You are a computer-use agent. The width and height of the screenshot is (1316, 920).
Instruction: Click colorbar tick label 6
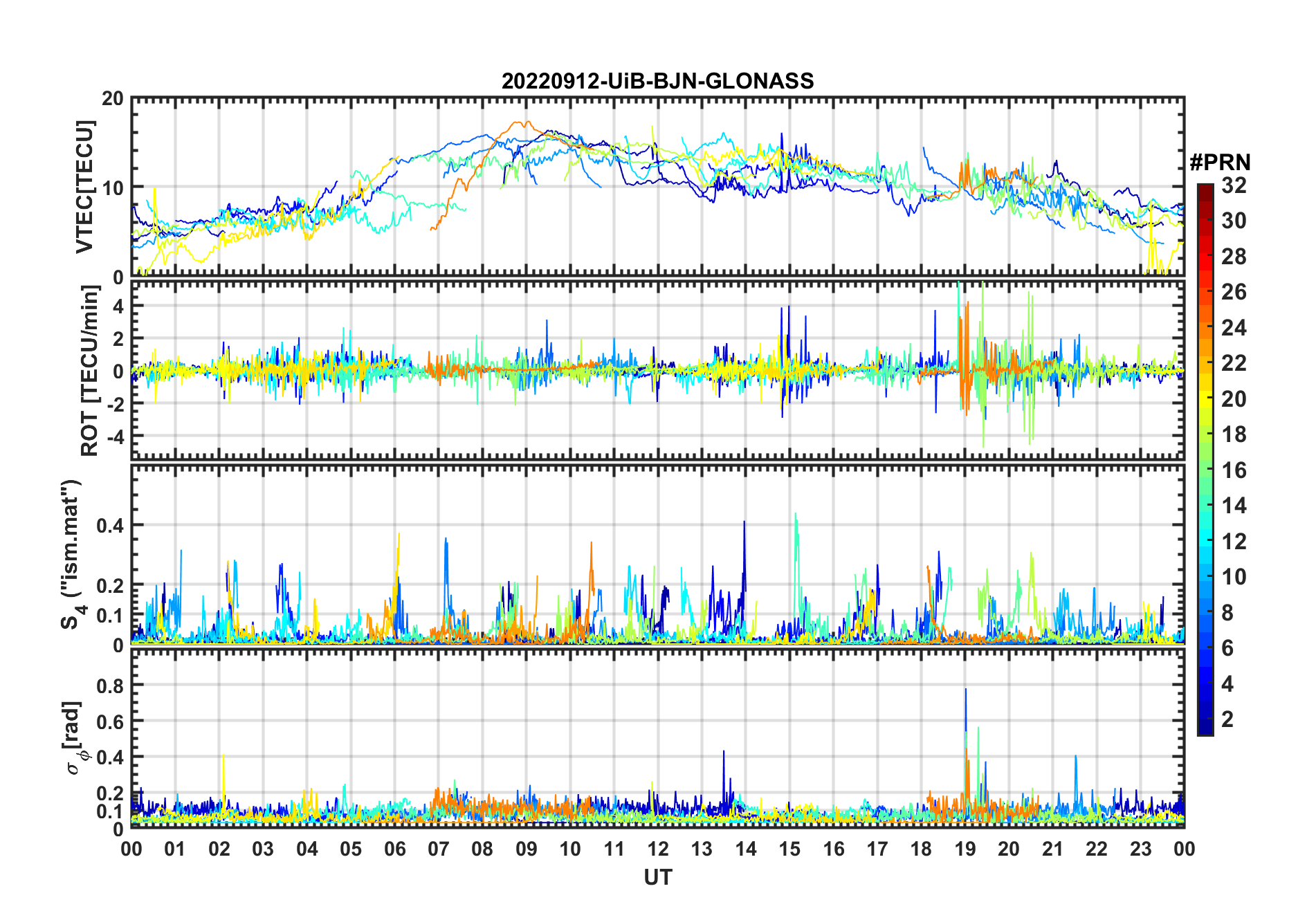[x=1227, y=648]
